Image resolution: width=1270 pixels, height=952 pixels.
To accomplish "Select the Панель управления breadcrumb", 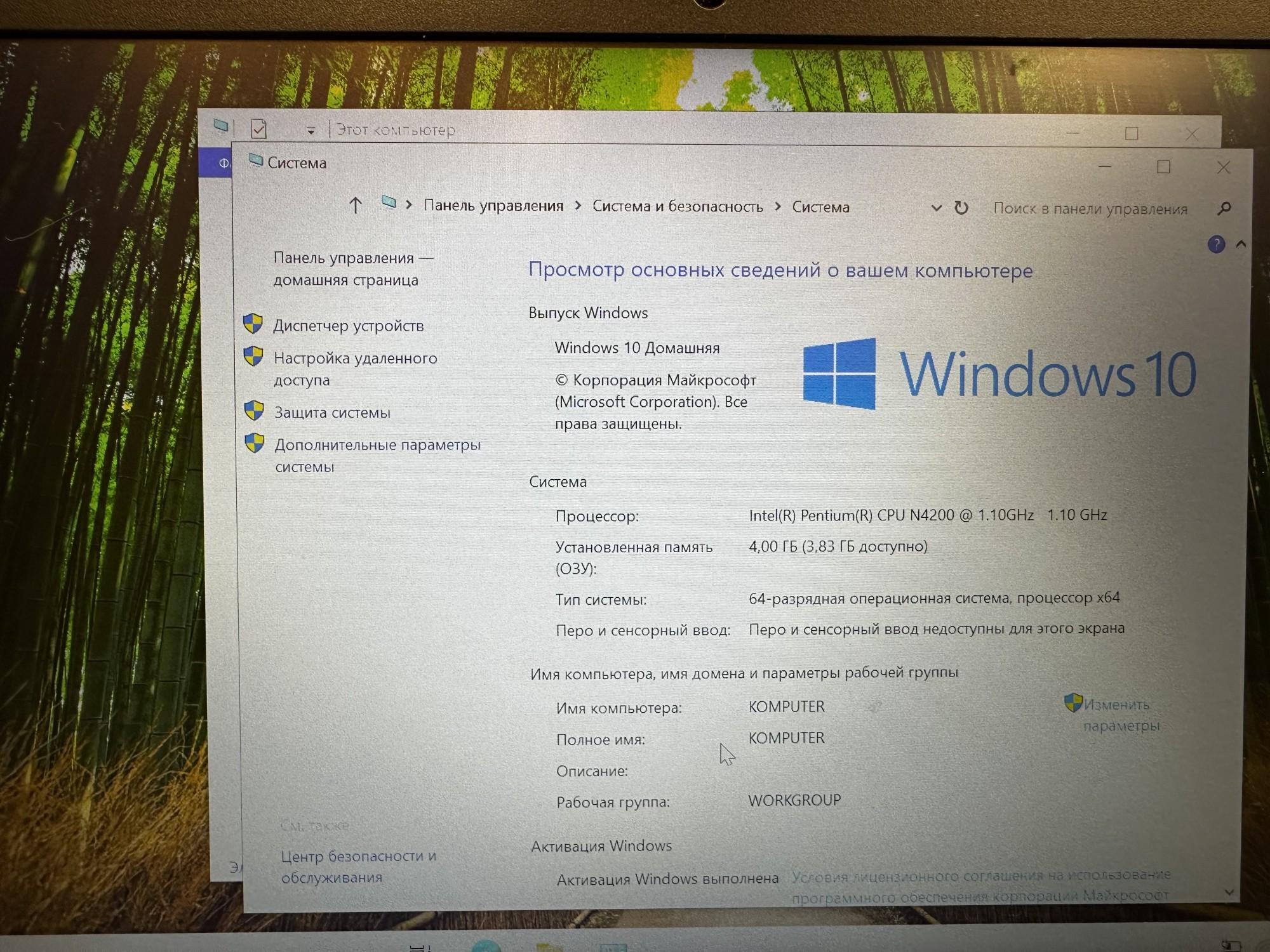I will coord(493,206).
